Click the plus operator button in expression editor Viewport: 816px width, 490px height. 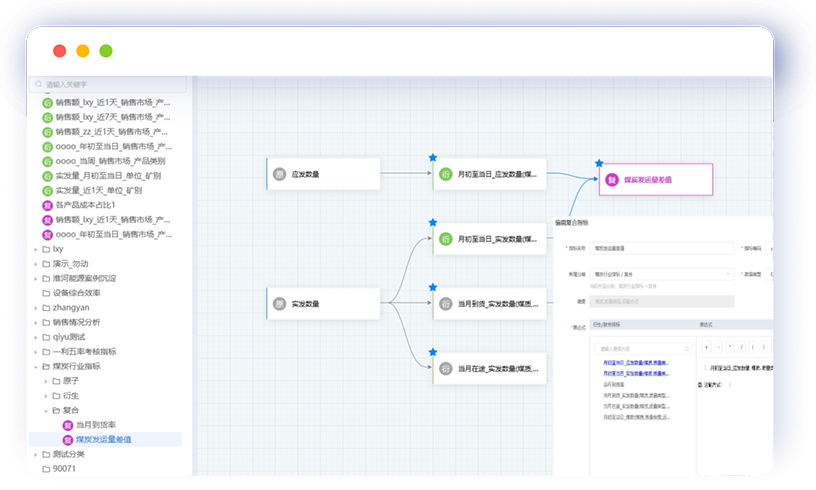707,347
